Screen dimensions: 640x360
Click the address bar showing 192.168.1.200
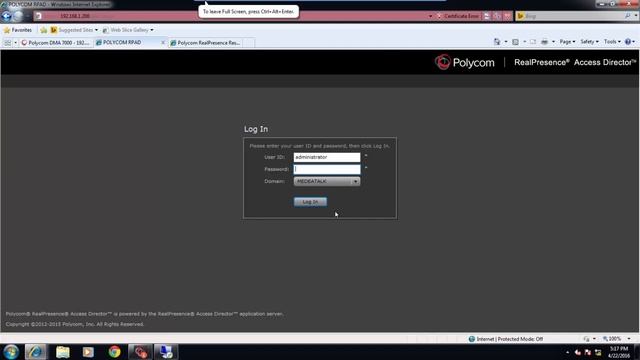coord(233,16)
